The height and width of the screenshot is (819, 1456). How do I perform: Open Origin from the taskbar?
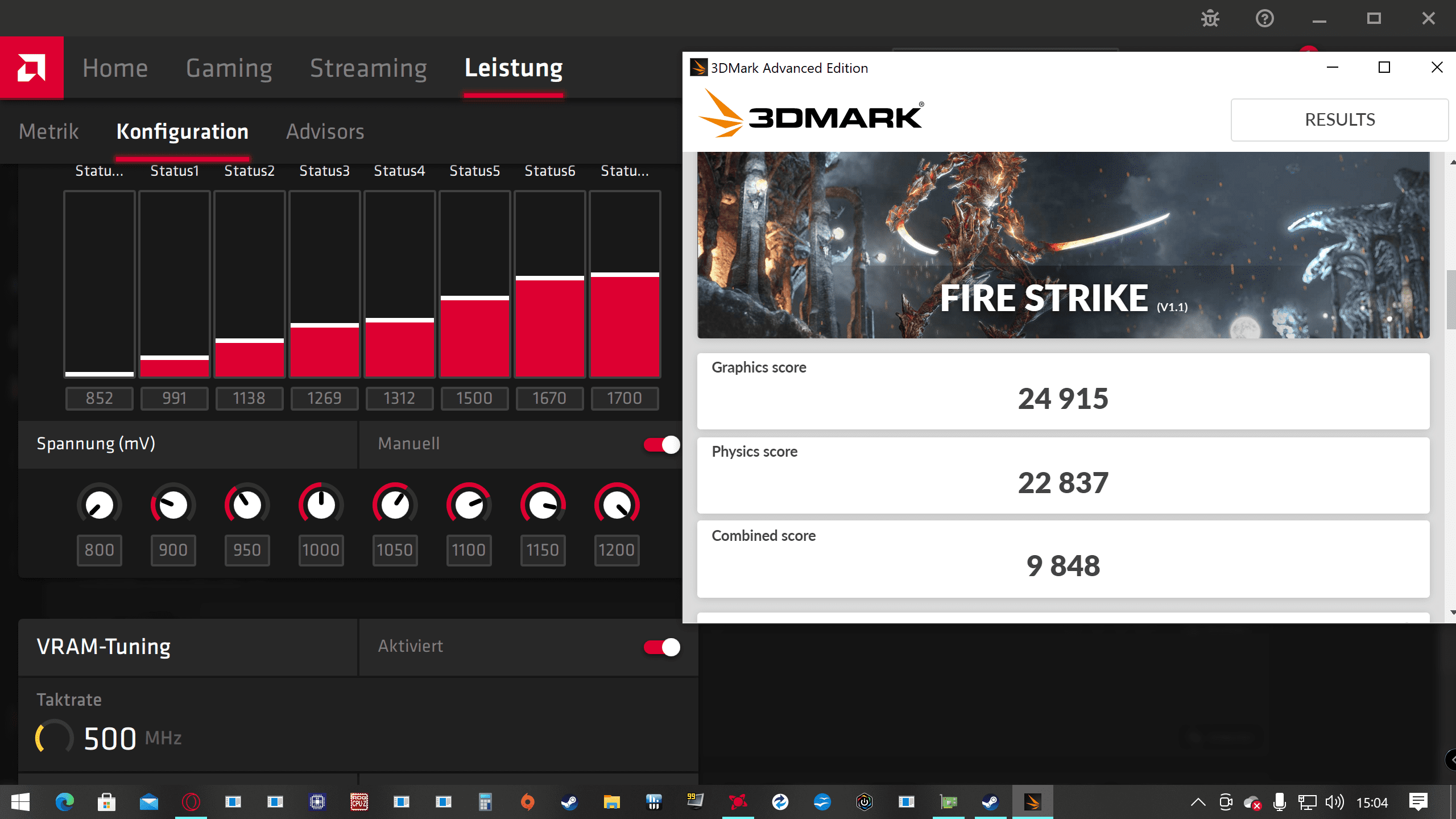click(x=527, y=802)
